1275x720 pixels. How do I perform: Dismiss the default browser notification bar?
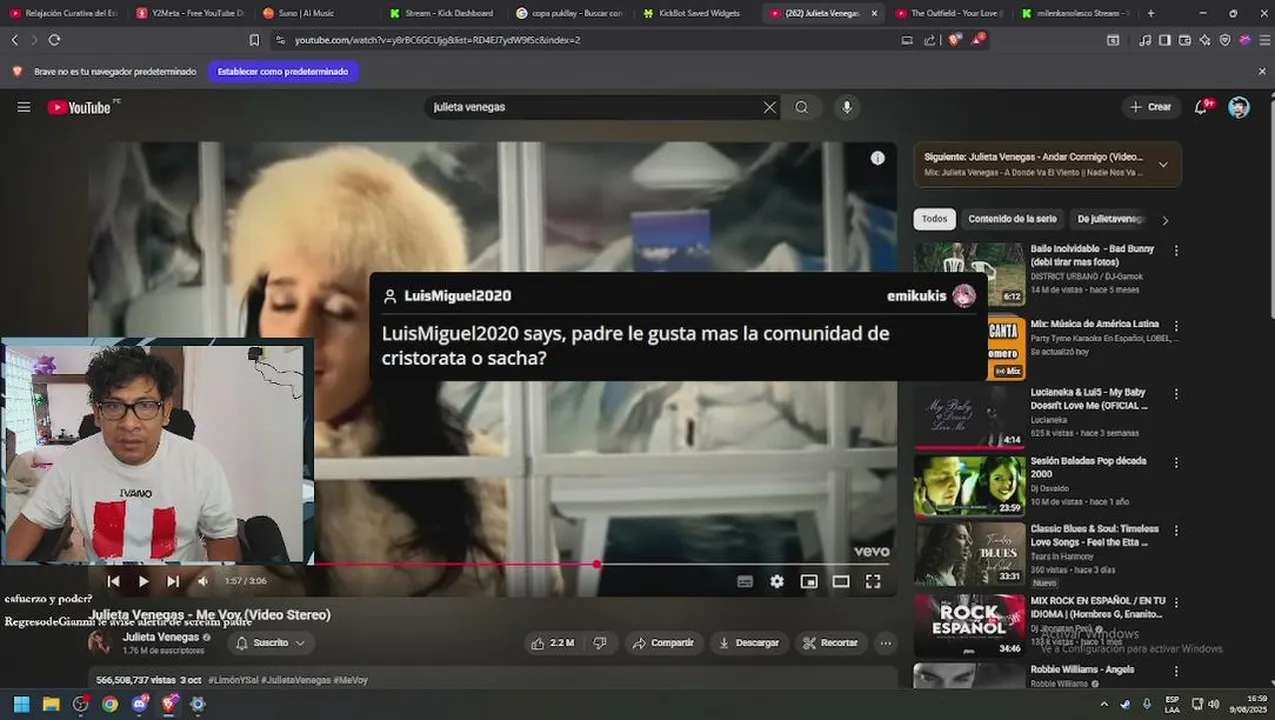[1262, 72]
